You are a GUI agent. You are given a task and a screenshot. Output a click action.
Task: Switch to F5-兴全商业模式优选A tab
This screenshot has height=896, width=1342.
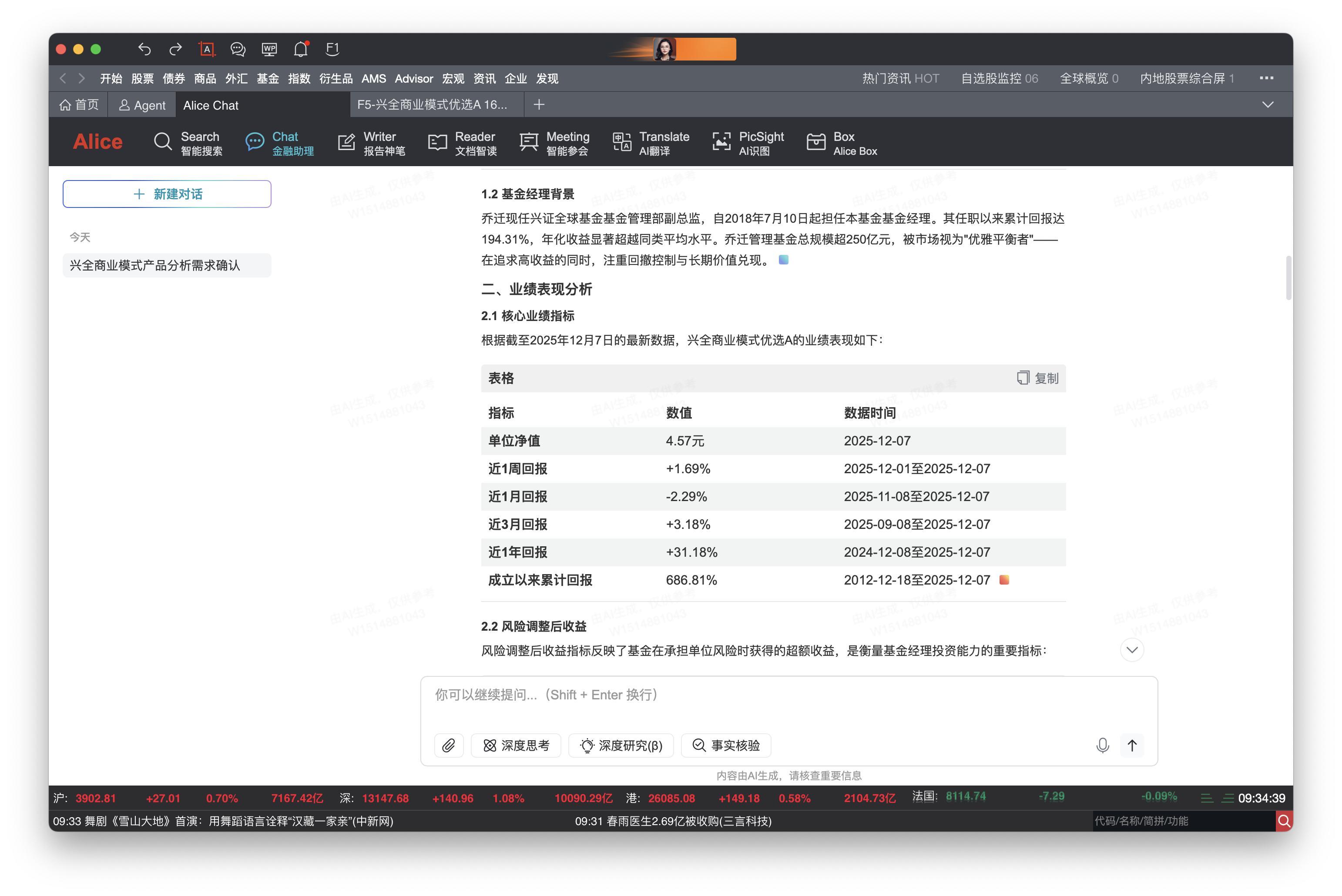point(432,104)
